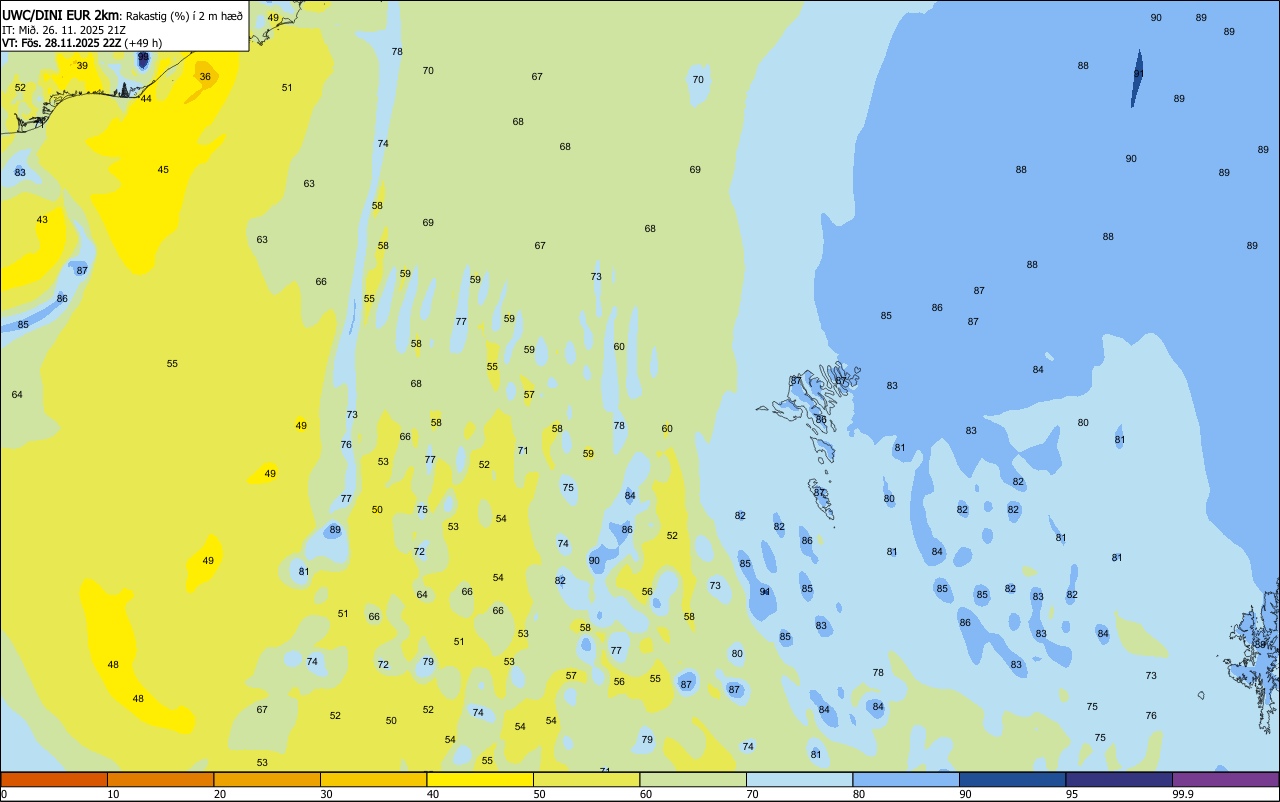Click the 0 label under the color scale

[x=4, y=794]
